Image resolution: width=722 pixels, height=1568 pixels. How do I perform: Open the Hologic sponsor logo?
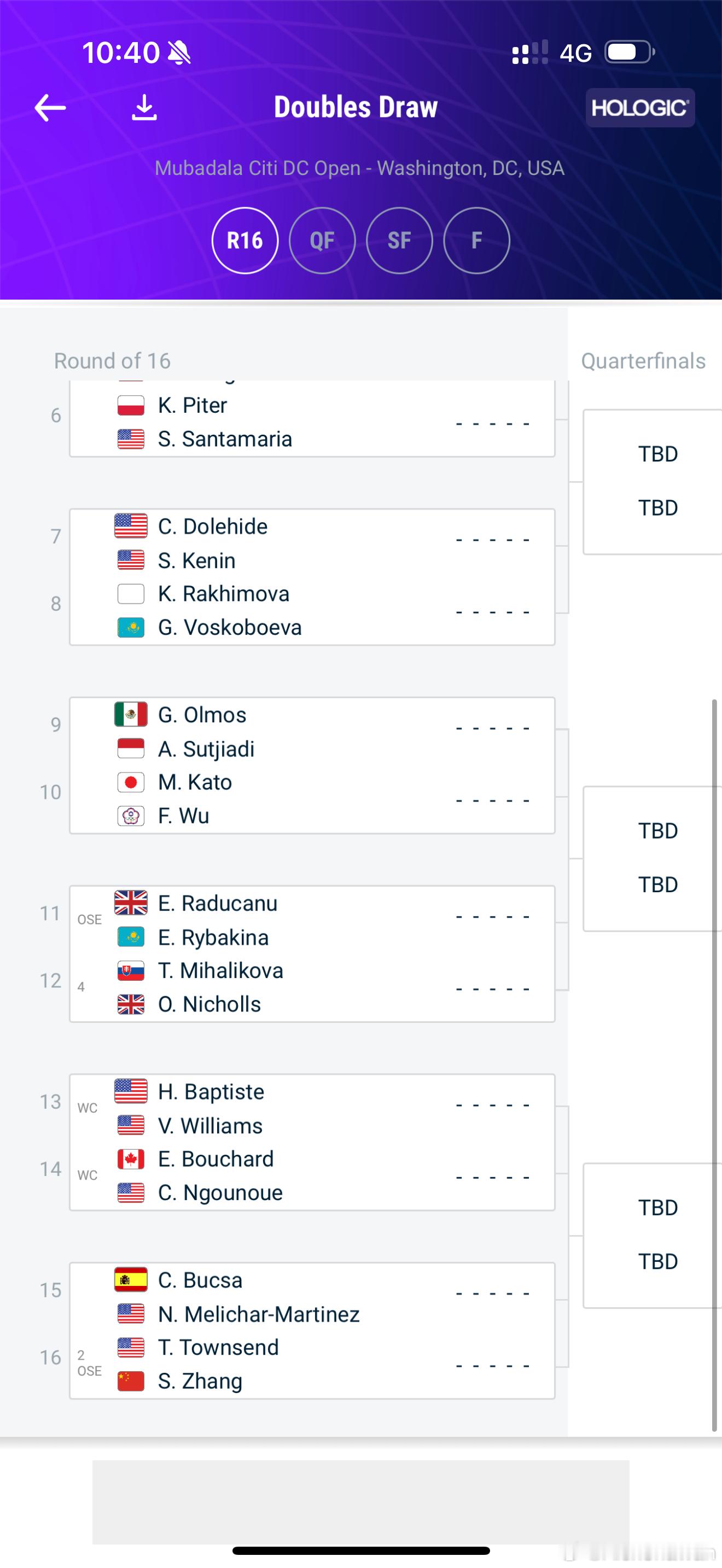coord(640,108)
